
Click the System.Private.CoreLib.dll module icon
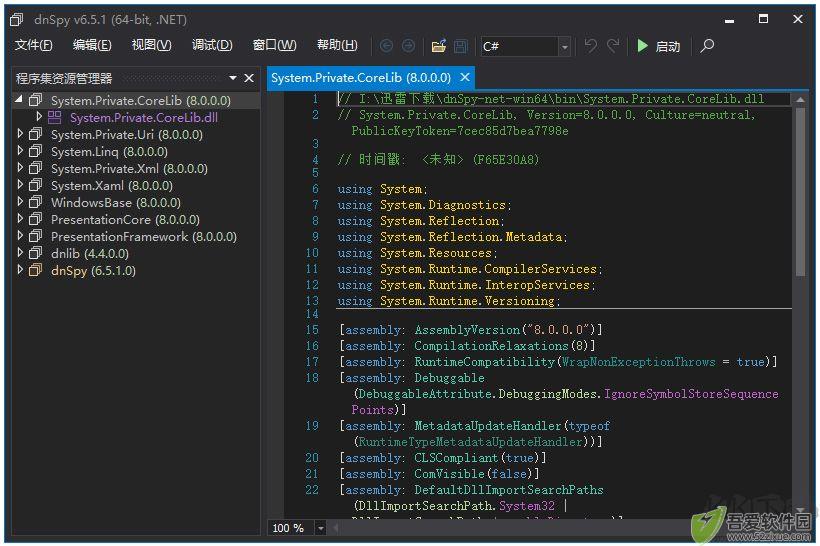(54, 117)
